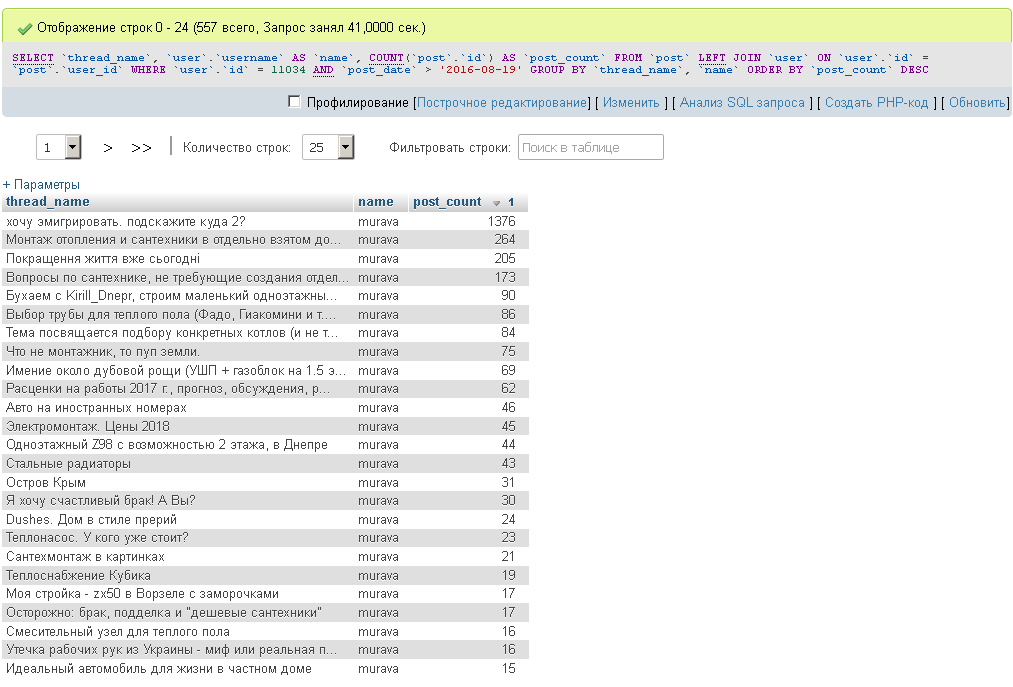
Task: Open the Анализ SQL запроса link
Action: pos(742,103)
